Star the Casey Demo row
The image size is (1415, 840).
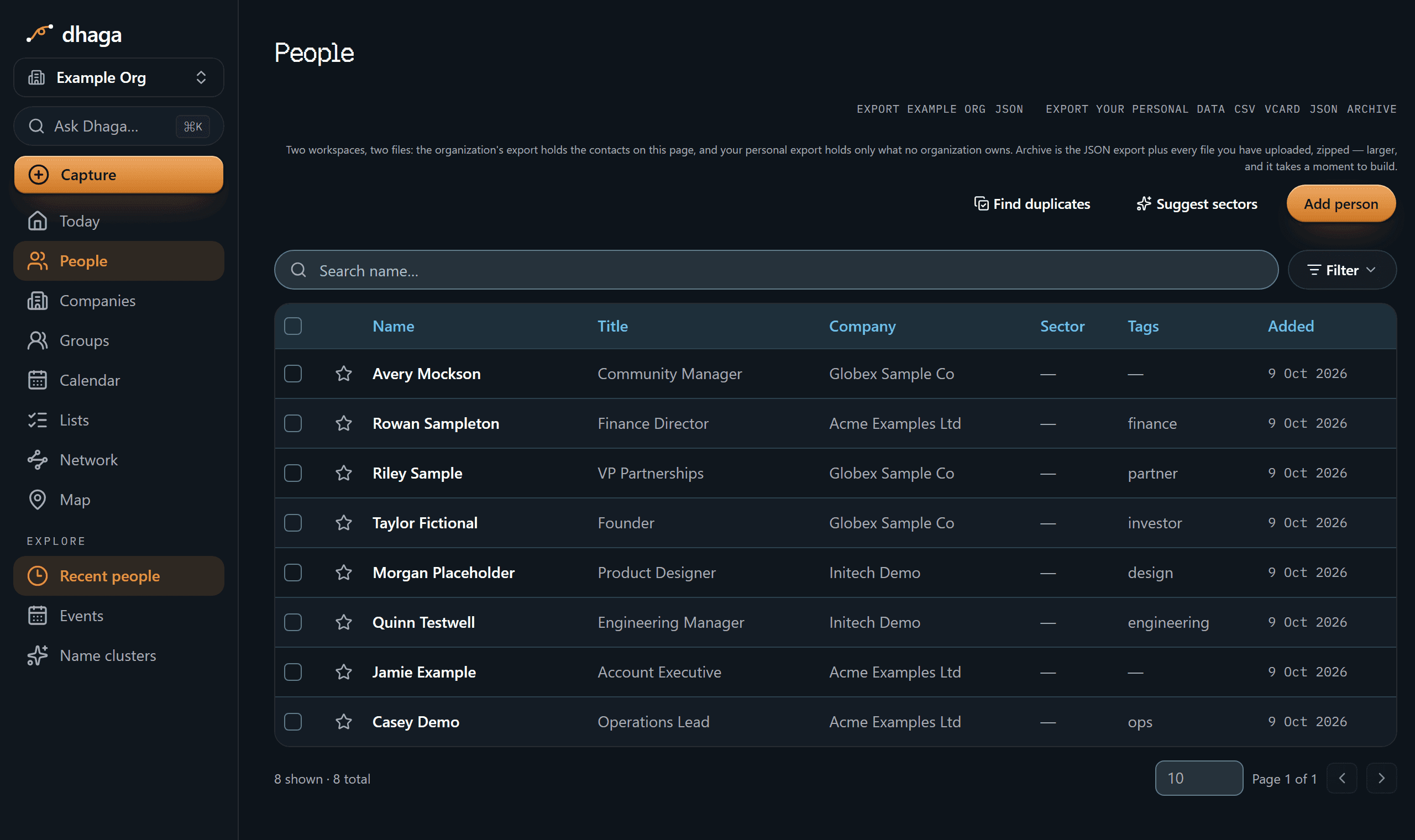pyautogui.click(x=344, y=722)
